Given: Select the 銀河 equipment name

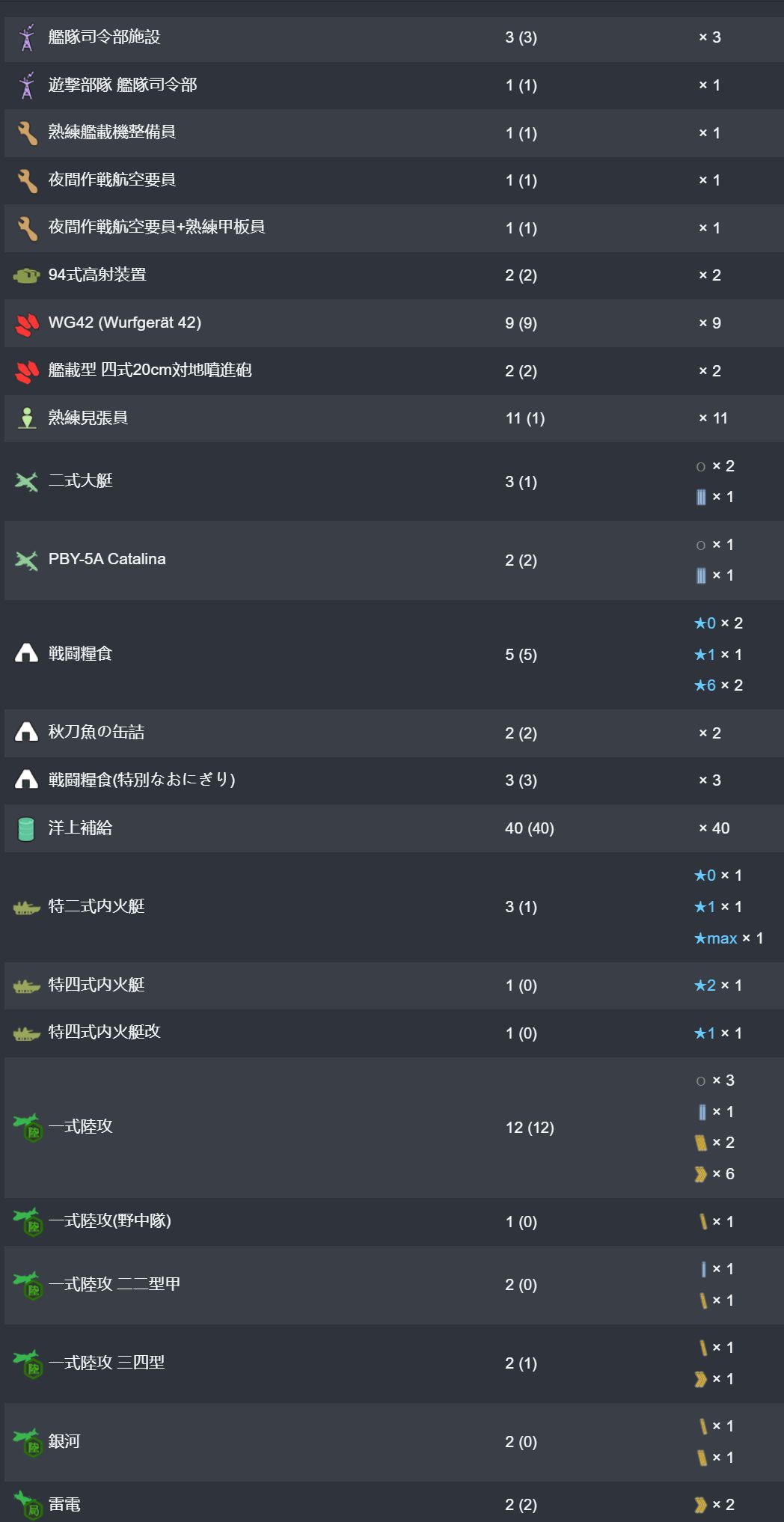Looking at the screenshot, I should 64,1441.
